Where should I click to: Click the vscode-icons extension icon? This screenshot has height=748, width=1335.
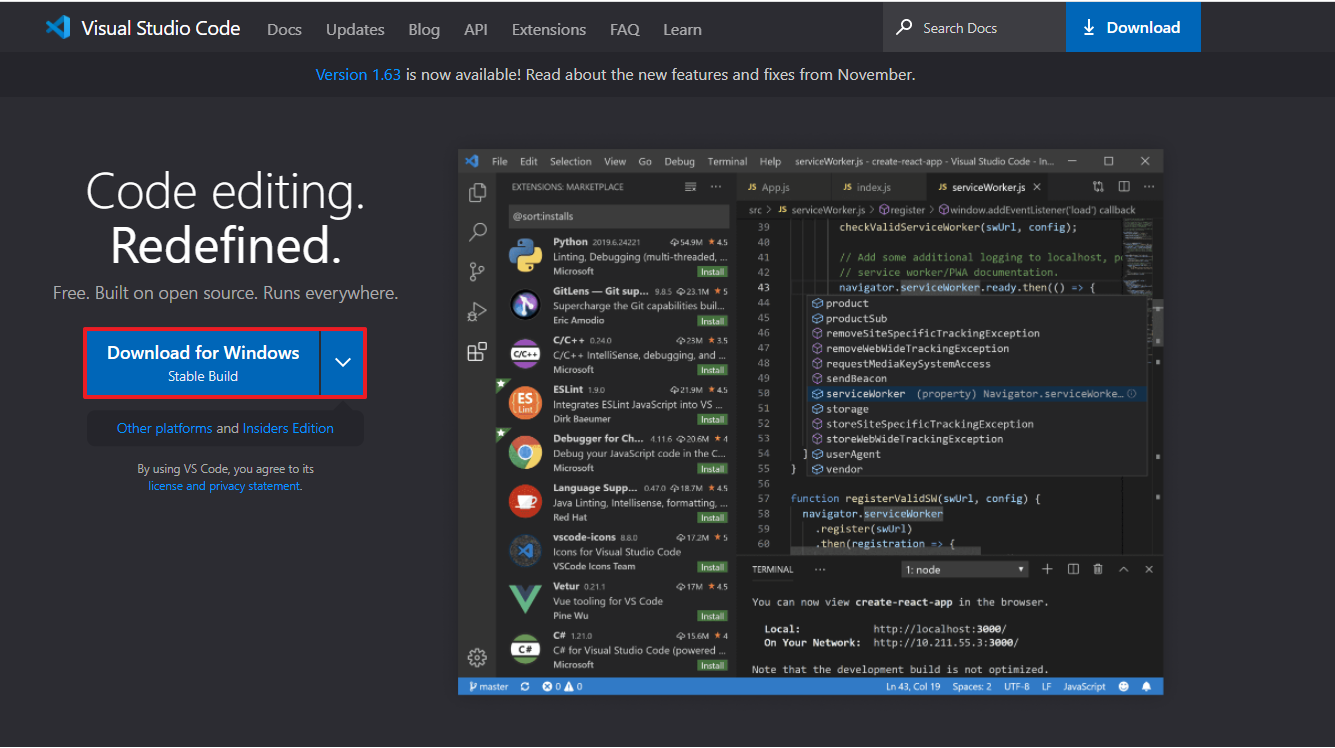[525, 551]
